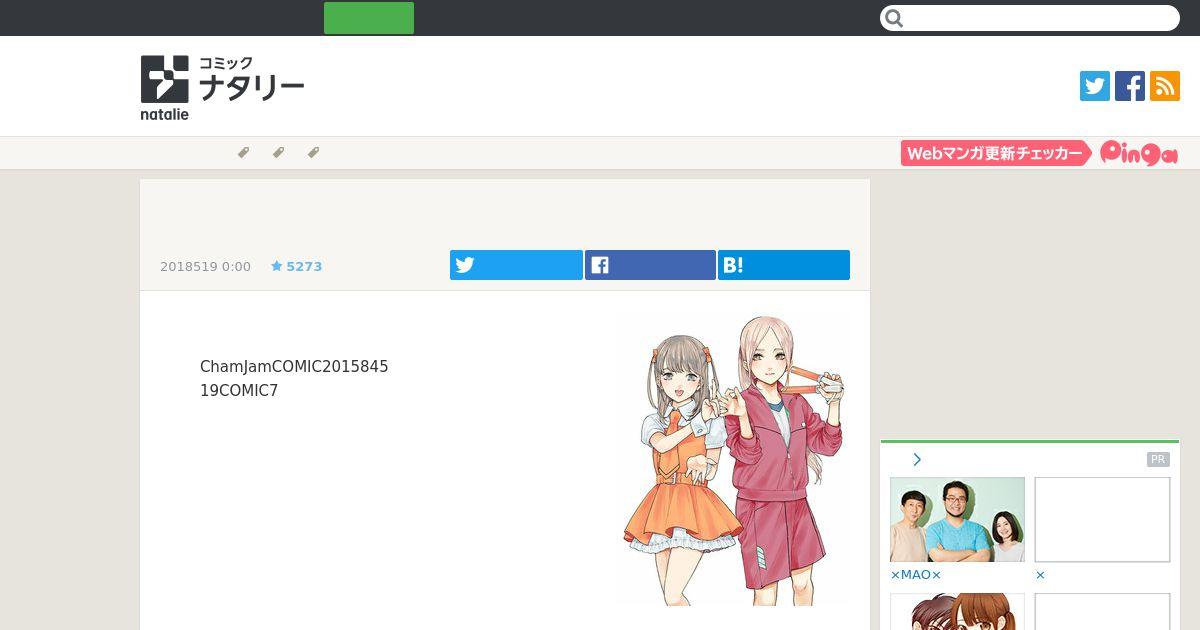Click the article date 2018519 0:00
The image size is (1200, 630).
point(205,266)
